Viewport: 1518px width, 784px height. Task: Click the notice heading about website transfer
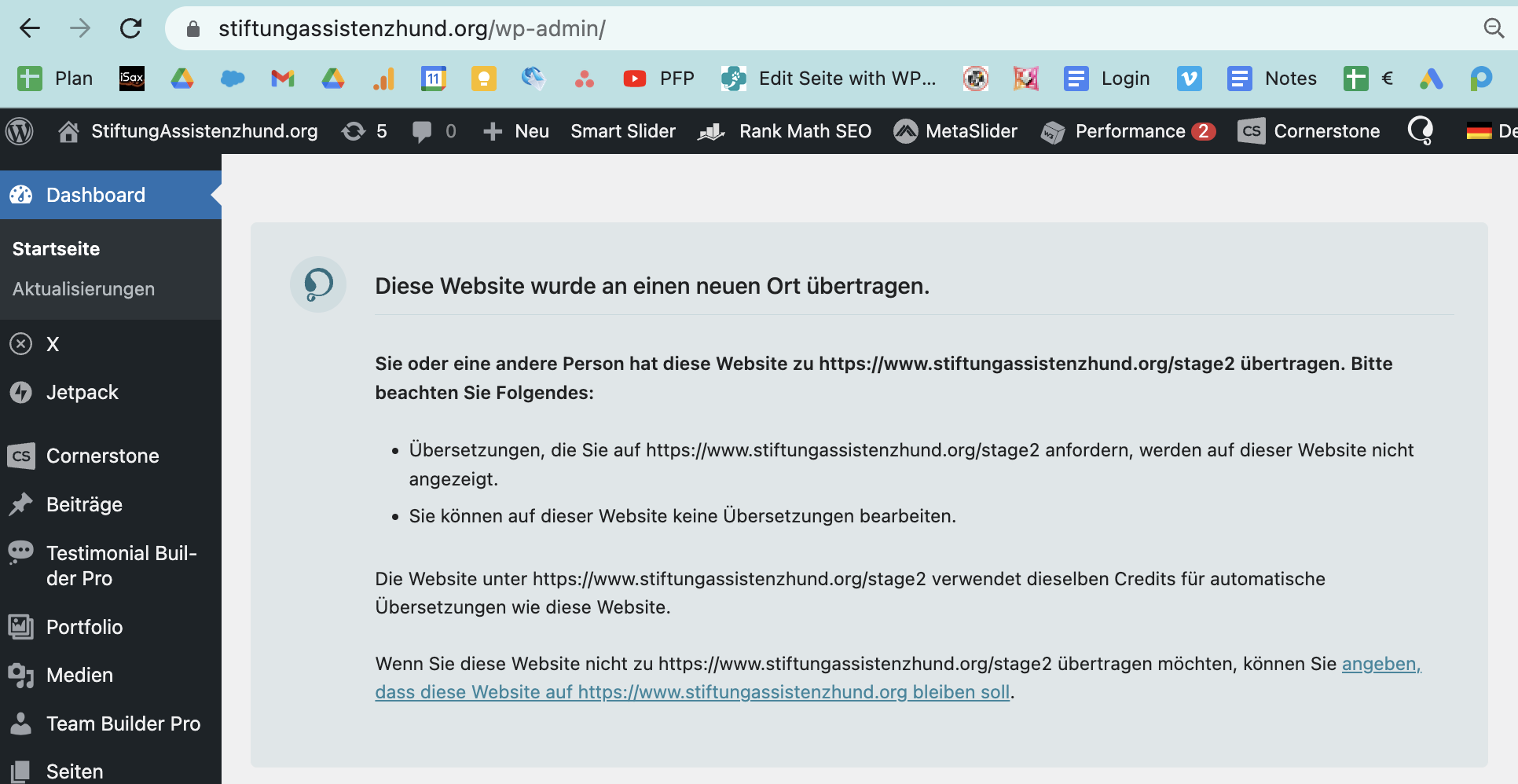[x=652, y=286]
